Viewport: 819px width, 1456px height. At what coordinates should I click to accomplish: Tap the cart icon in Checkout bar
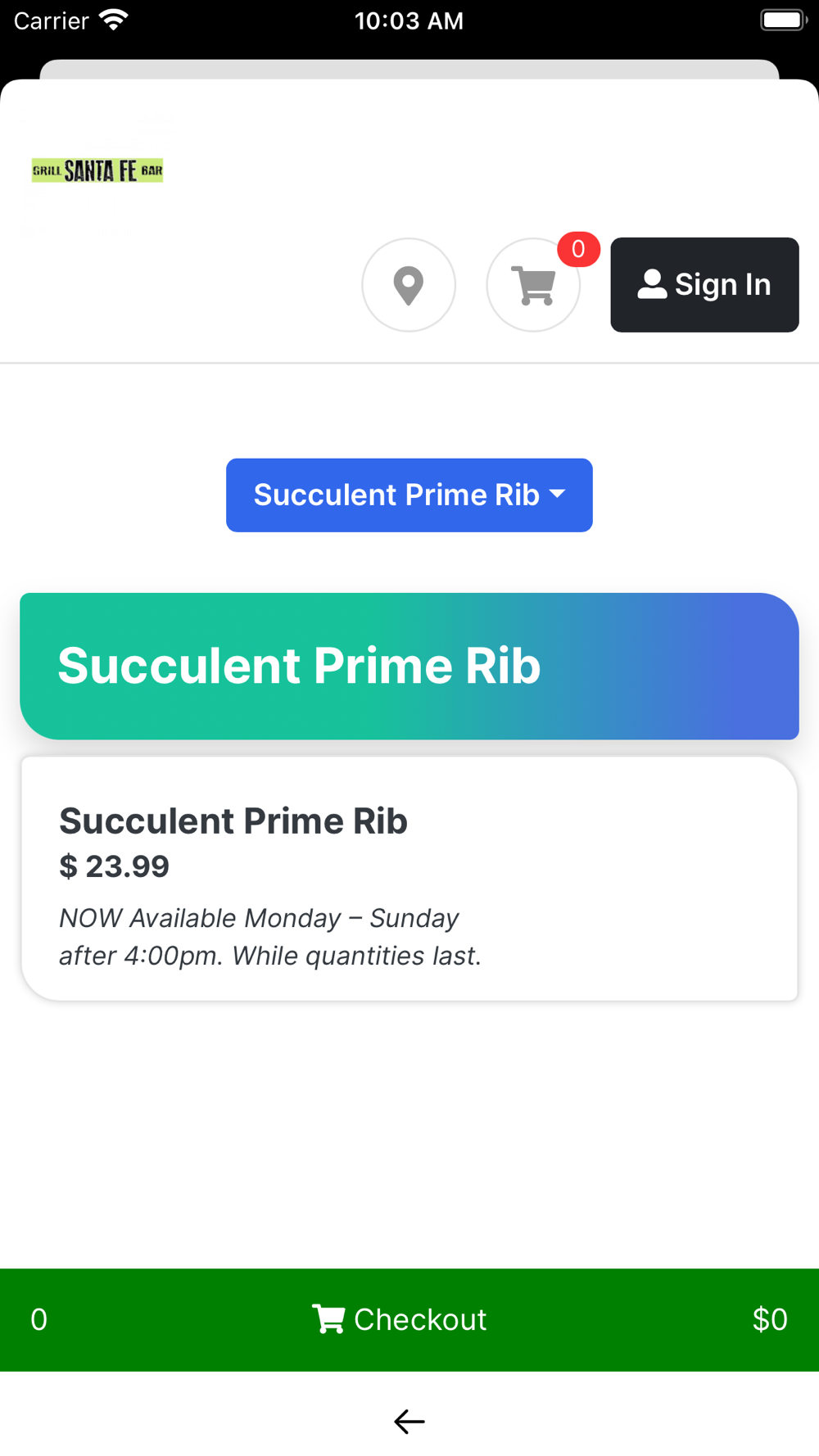tap(328, 1319)
